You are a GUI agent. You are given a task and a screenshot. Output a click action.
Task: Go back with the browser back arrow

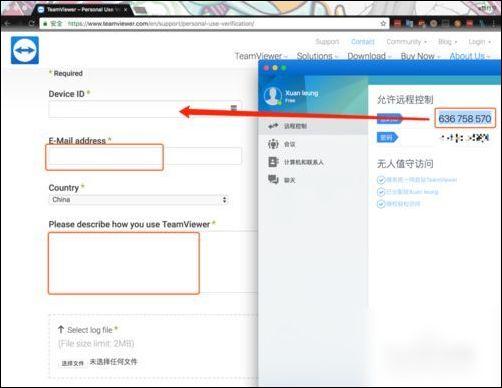coord(8,24)
